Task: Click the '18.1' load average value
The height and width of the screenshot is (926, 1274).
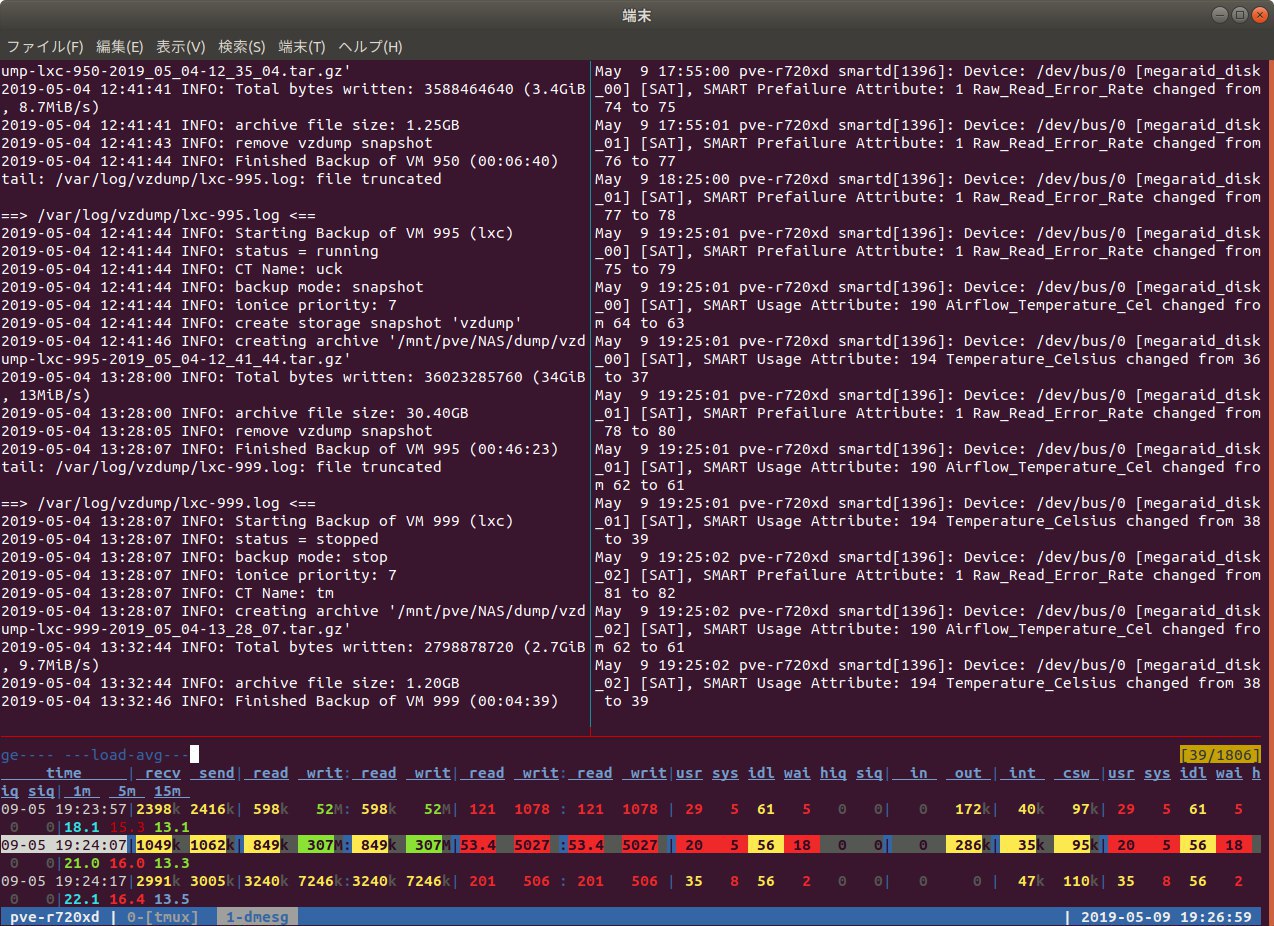Action: tap(81, 827)
